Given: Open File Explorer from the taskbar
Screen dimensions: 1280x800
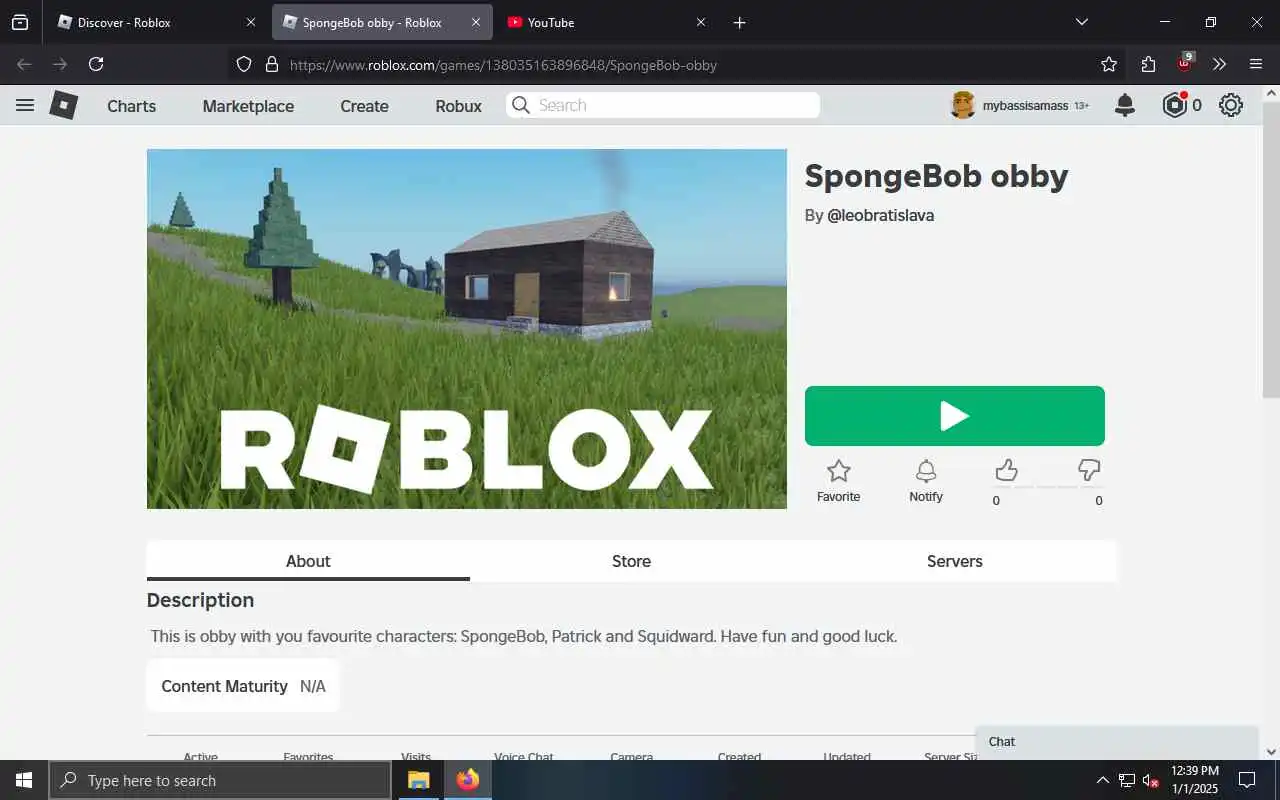Looking at the screenshot, I should 418,780.
